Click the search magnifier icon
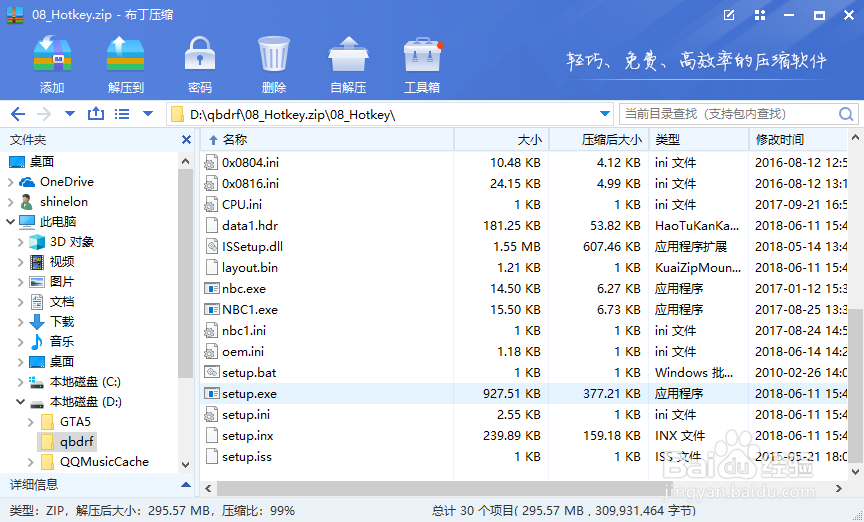Viewport: 864px width, 522px height. tap(846, 114)
